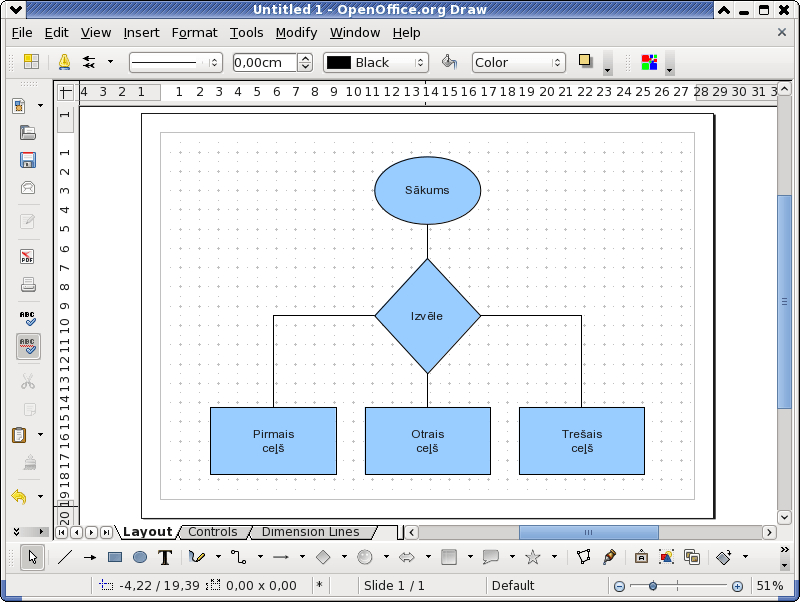800x602 pixels.
Task: Toggle AutoSpellcheck on the side toolbar
Action: [x=28, y=346]
